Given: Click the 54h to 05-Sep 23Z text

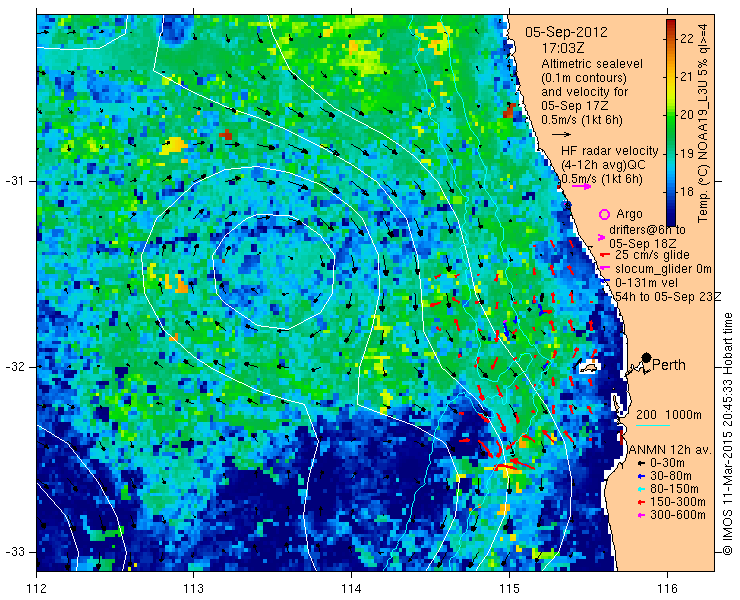Looking at the screenshot, I should pos(668,296).
